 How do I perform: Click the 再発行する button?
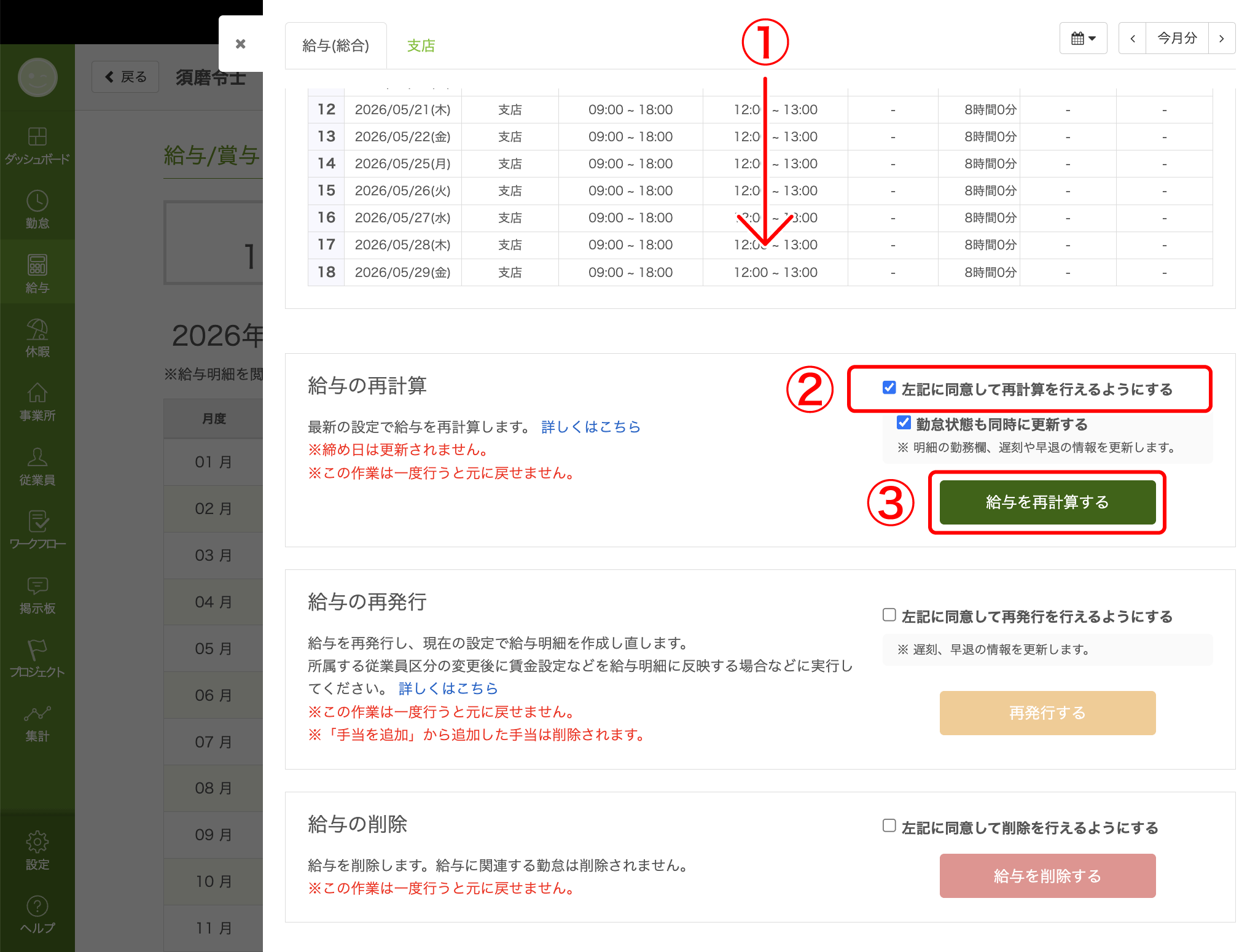pyautogui.click(x=1047, y=713)
